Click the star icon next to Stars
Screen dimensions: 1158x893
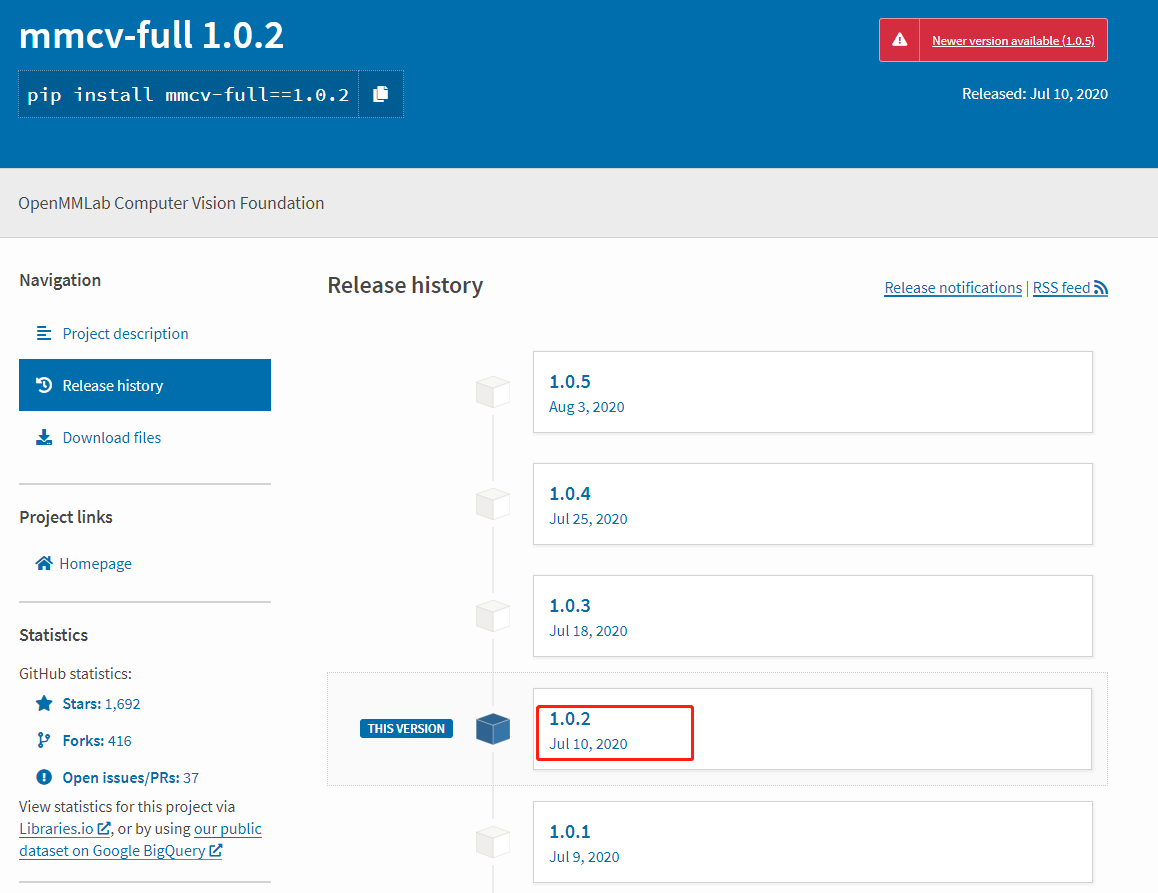coord(44,703)
